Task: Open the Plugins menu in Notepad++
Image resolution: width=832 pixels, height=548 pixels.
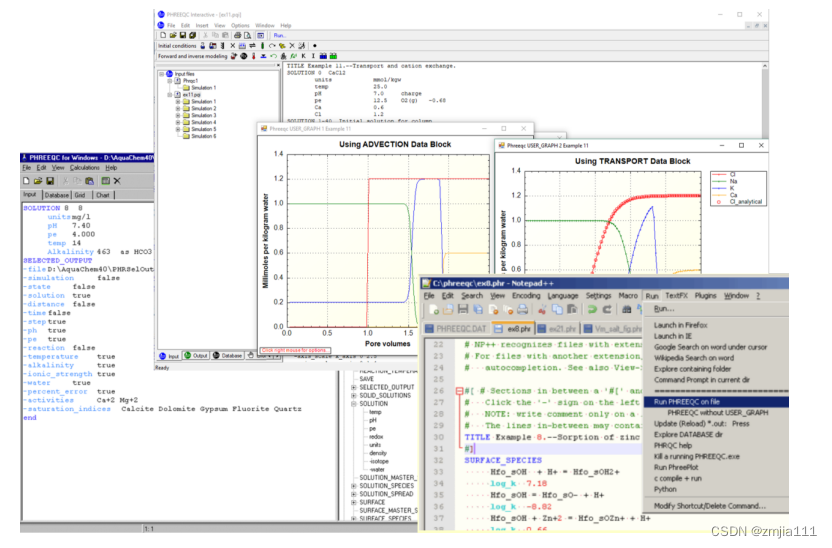Action: 705,296
